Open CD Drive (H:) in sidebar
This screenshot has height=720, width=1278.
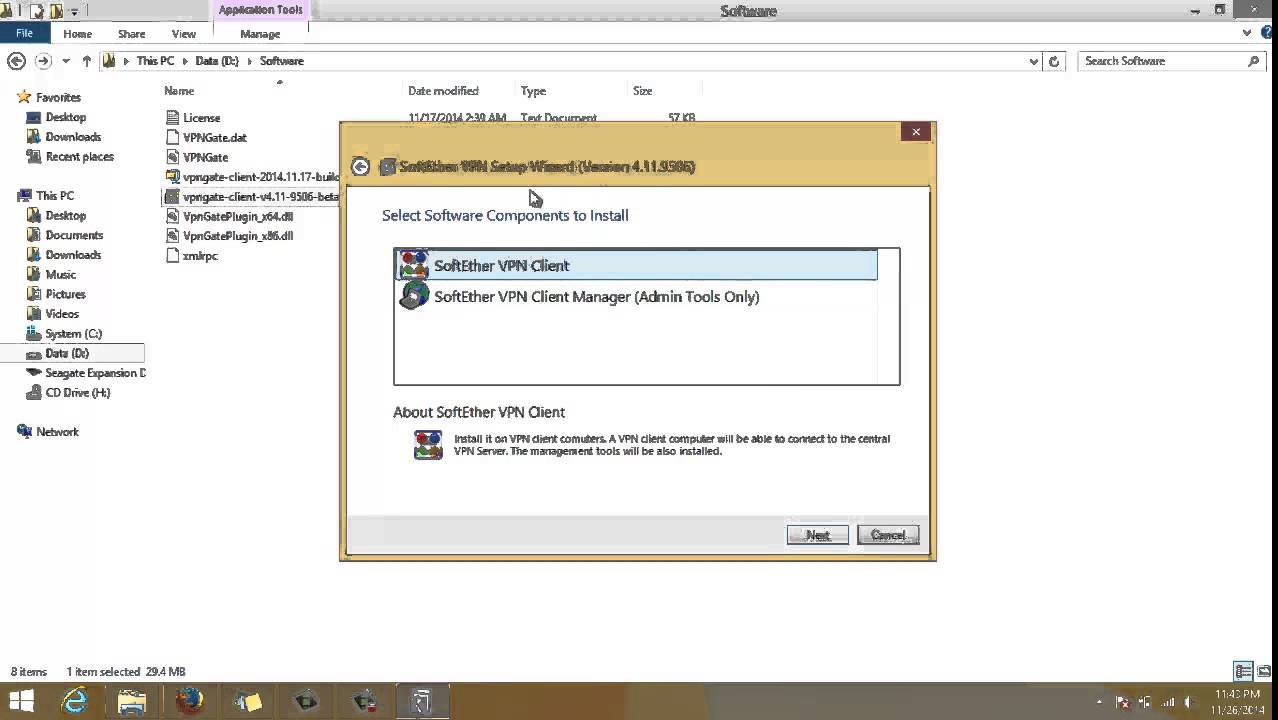click(x=77, y=393)
